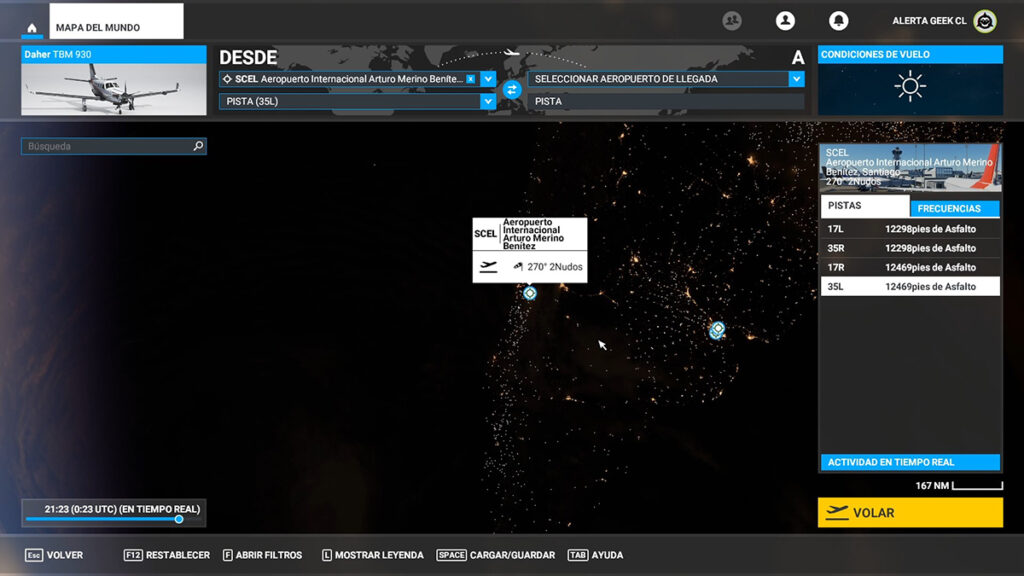The width and height of the screenshot is (1024, 576).
Task: Open the multiplayer group icon
Action: [732, 21]
